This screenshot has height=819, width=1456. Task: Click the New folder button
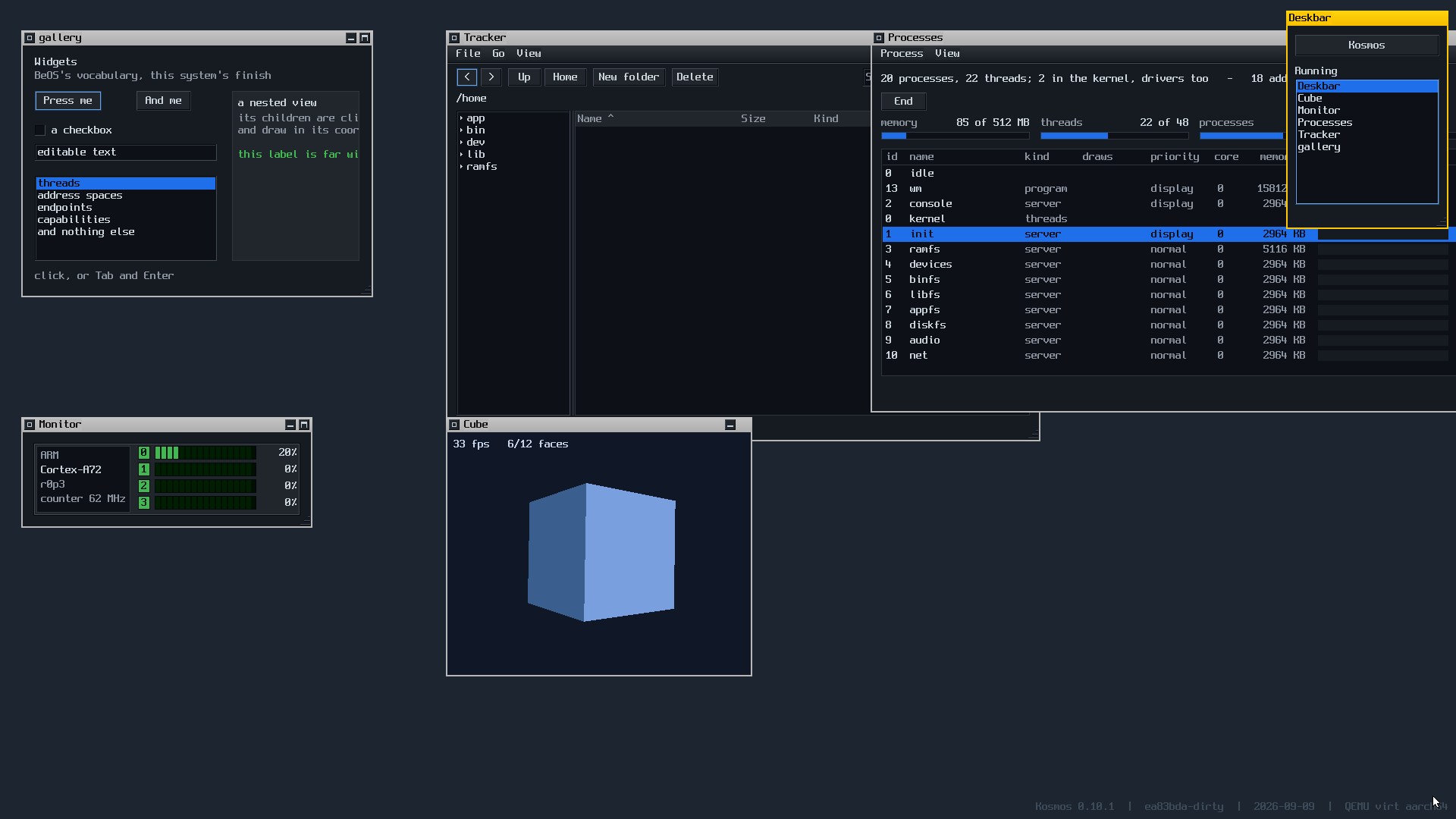coord(629,77)
